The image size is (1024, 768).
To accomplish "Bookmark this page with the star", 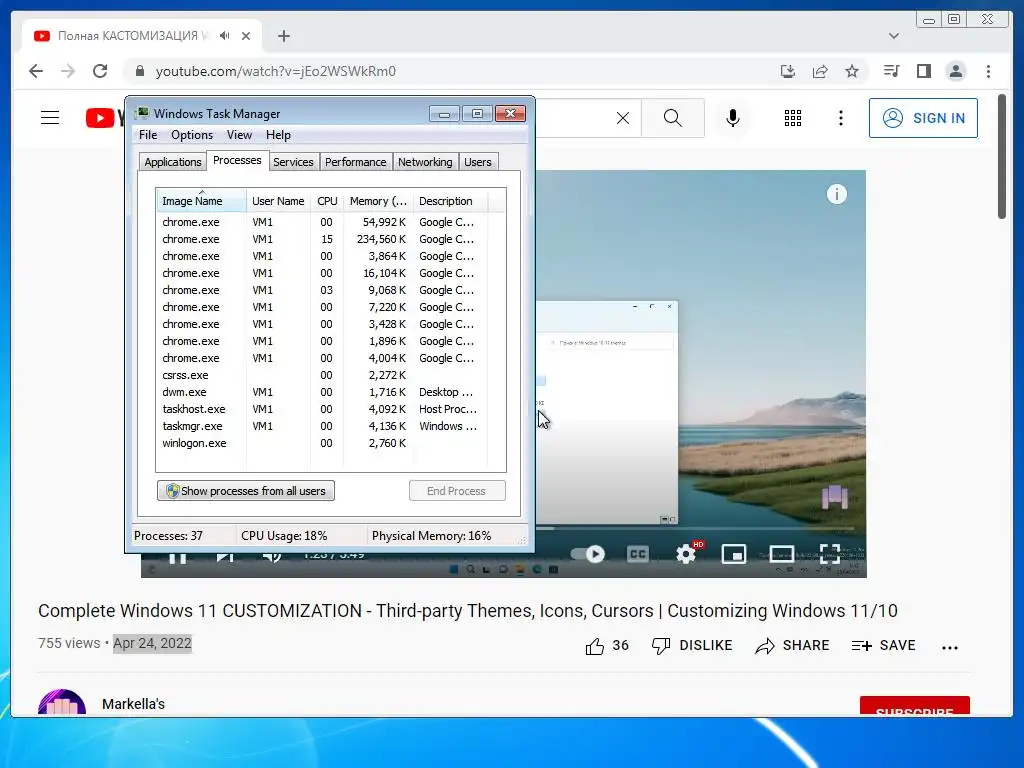I will click(852, 71).
